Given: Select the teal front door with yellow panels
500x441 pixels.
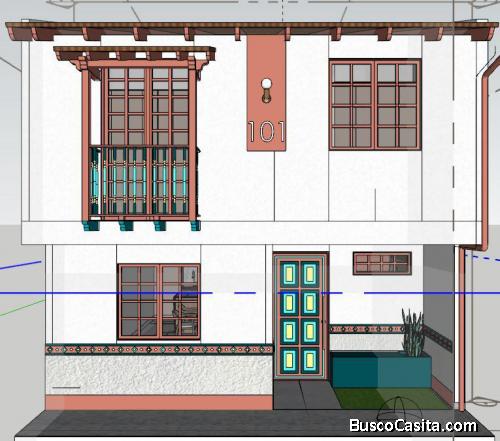Looking at the screenshot, I should [300, 316].
